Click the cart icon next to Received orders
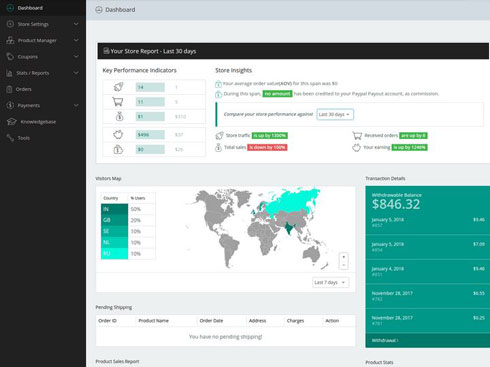The image size is (490, 367). point(357,135)
